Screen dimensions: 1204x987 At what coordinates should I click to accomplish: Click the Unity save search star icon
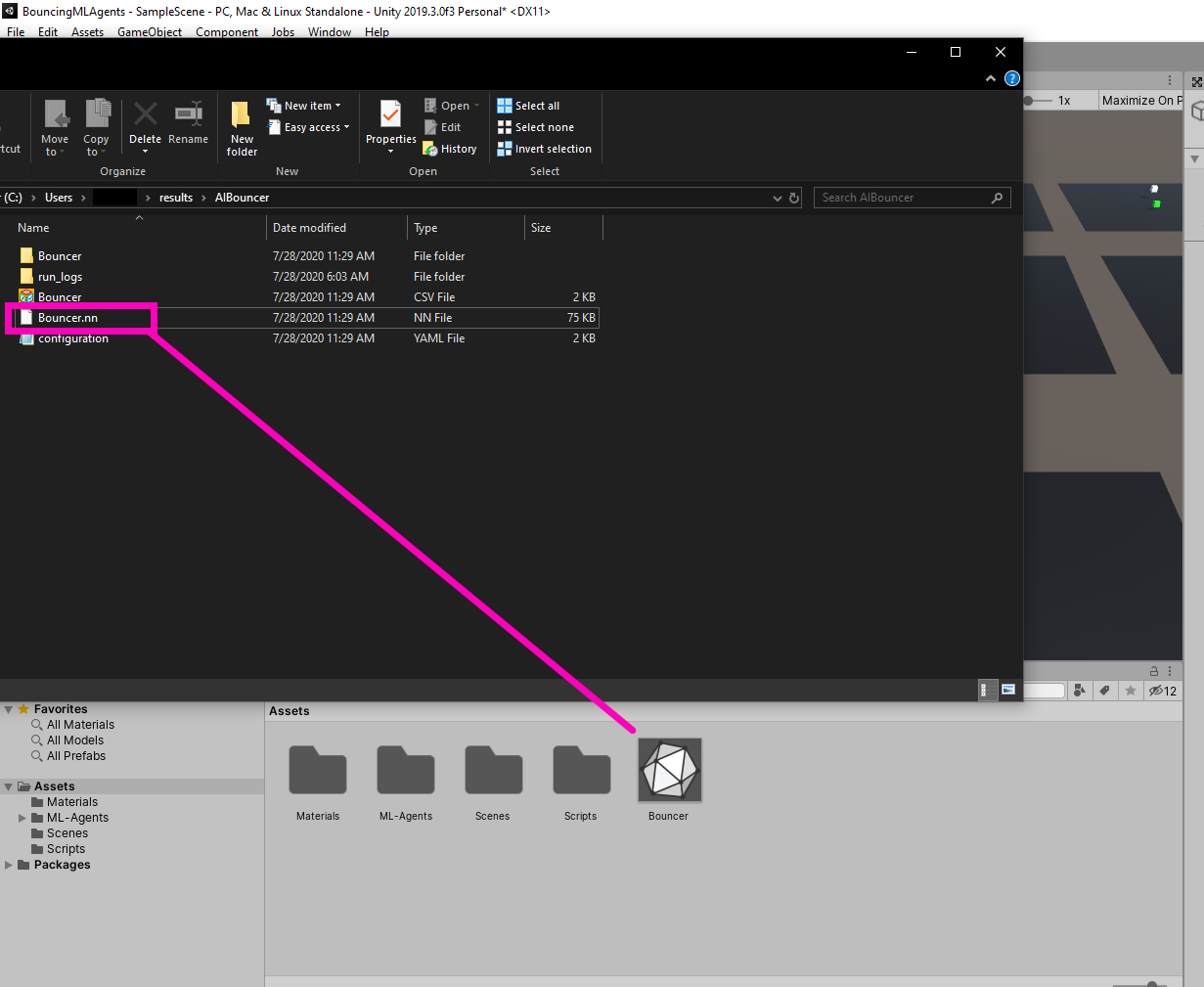1131,691
